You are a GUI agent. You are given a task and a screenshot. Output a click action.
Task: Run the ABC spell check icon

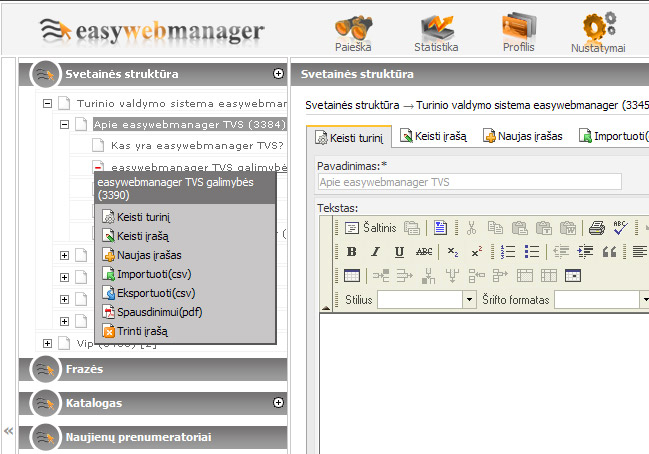coord(620,228)
